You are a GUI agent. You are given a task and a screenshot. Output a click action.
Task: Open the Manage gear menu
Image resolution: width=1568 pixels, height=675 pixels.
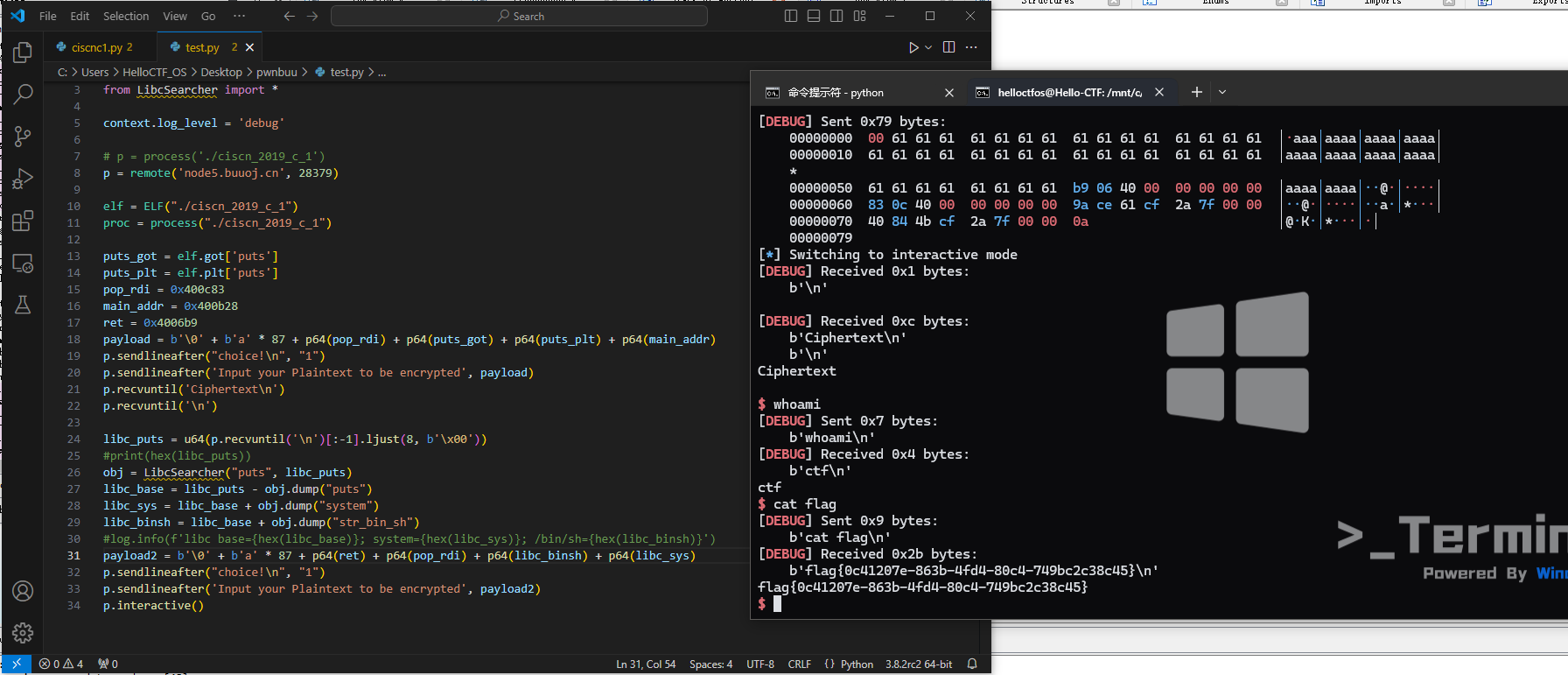pyautogui.click(x=23, y=632)
